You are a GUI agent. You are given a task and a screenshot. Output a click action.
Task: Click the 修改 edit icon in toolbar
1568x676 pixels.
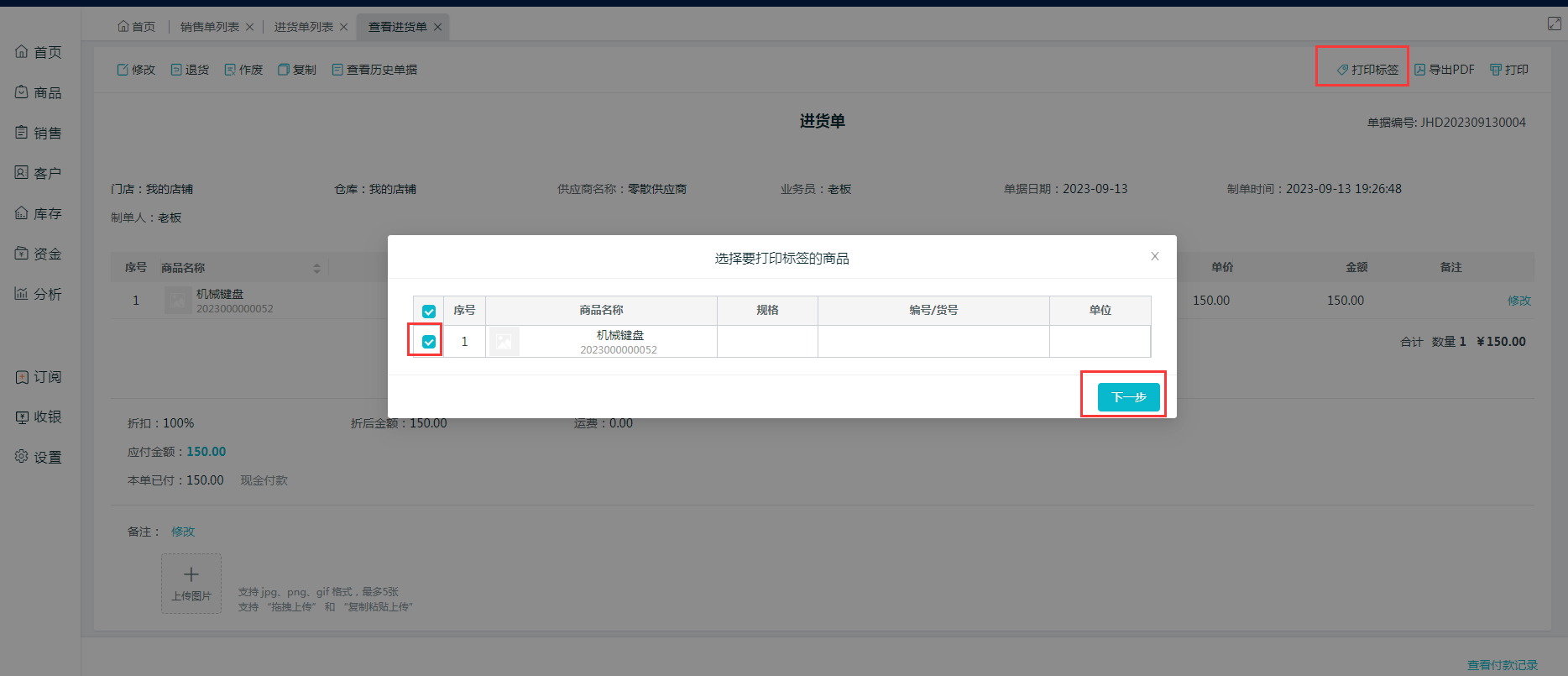click(x=123, y=70)
